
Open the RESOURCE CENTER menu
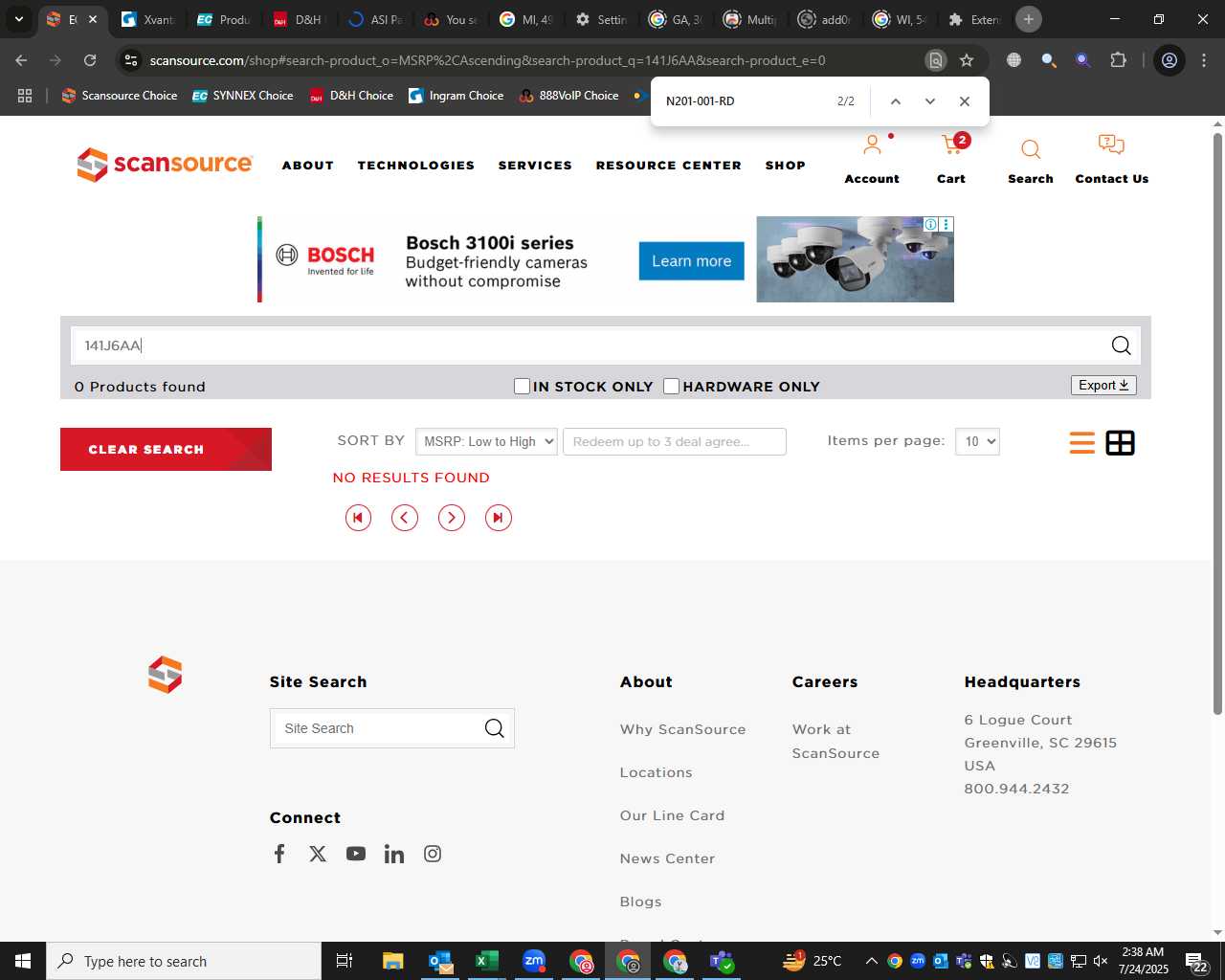[668, 166]
